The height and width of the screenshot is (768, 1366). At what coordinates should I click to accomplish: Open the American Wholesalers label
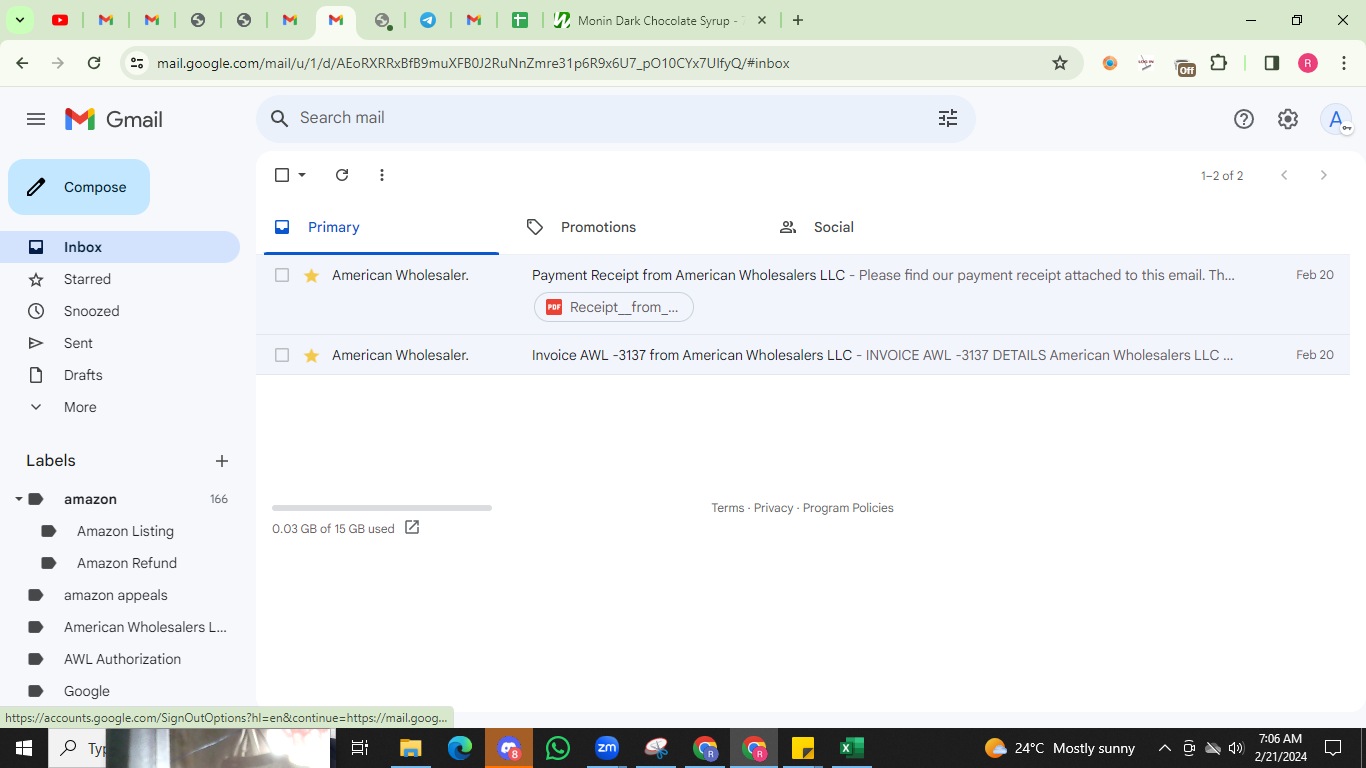click(x=145, y=627)
